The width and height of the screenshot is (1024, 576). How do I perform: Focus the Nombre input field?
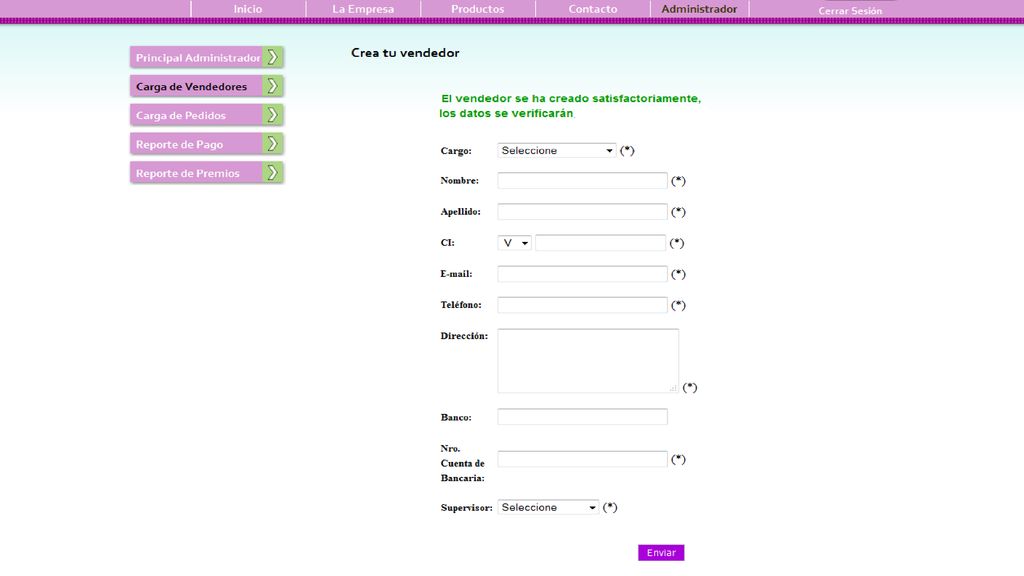583,181
